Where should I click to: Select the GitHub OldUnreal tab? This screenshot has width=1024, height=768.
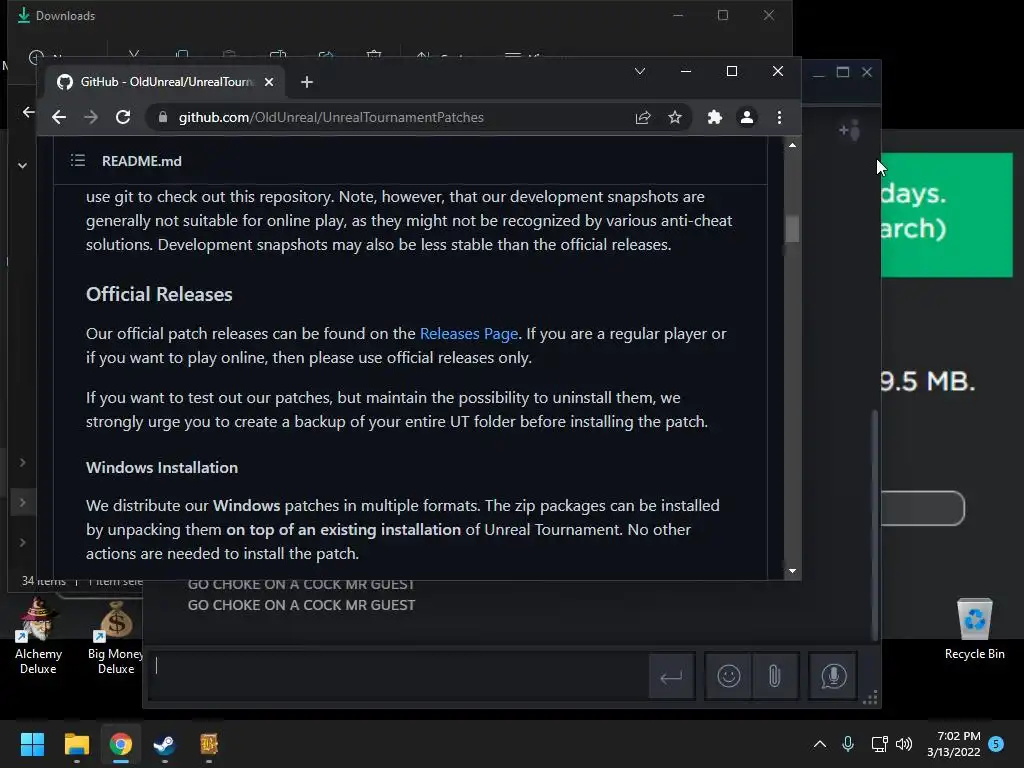coord(165,82)
